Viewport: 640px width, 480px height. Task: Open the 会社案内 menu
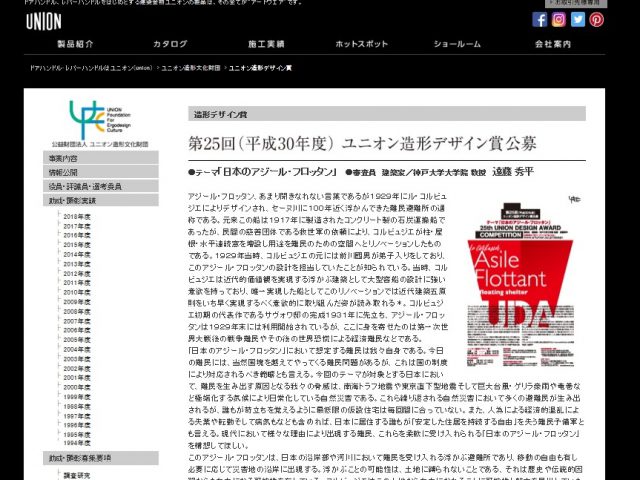pyautogui.click(x=553, y=44)
